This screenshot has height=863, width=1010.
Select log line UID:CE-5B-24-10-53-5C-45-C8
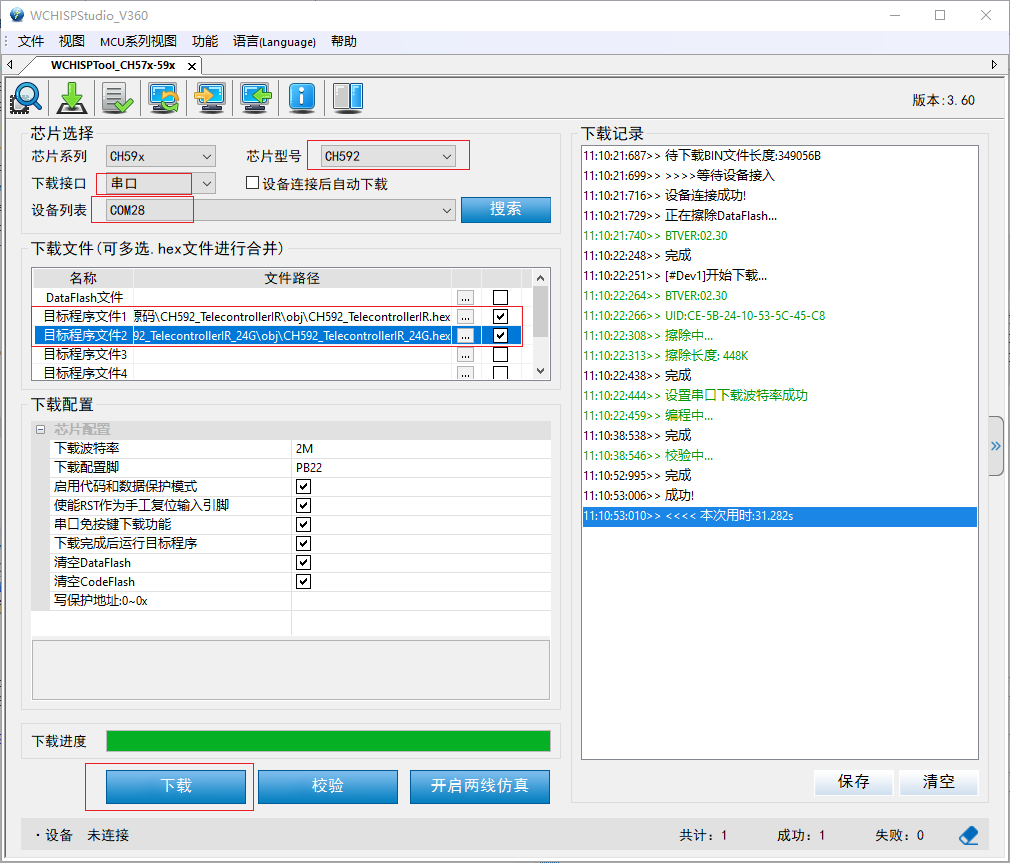(779, 316)
